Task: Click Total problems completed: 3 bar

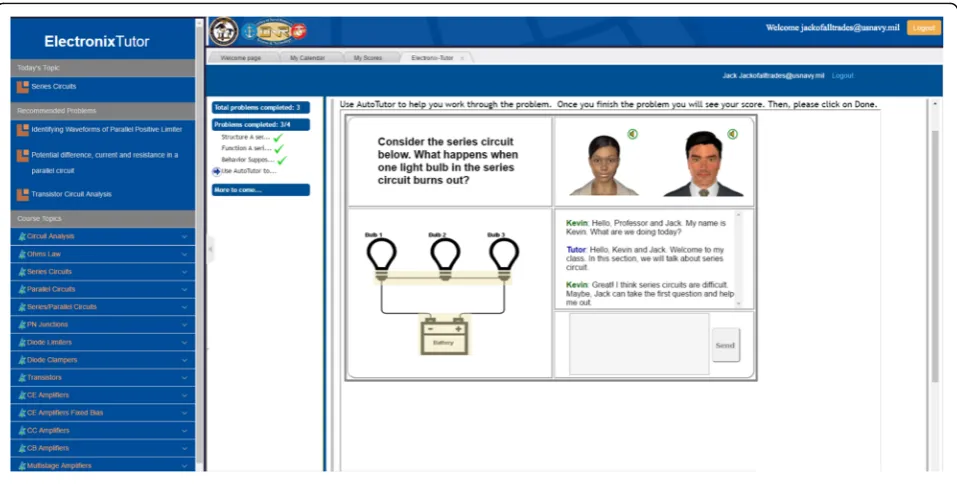Action: coord(261,107)
